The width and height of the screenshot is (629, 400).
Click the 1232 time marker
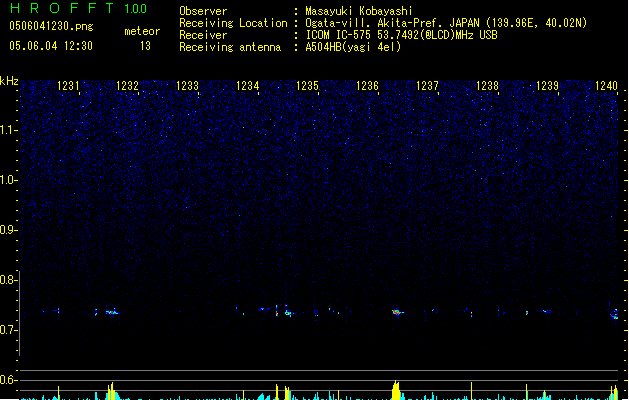[x=127, y=86]
